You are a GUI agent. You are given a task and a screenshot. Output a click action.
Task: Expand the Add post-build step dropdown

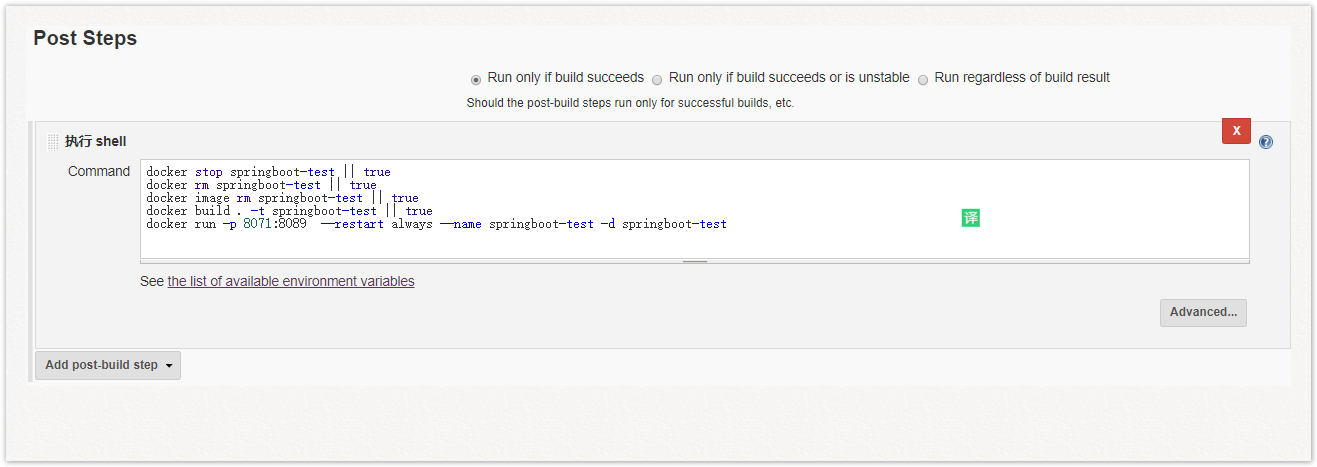[x=108, y=365]
